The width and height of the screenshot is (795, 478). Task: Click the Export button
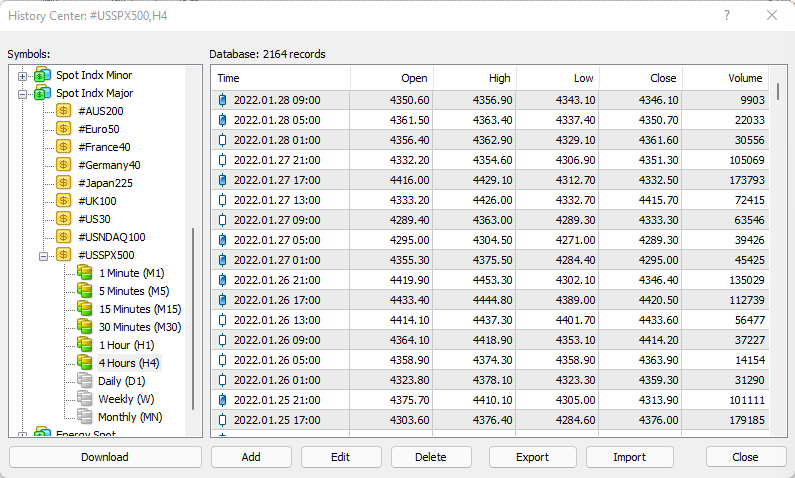point(532,457)
